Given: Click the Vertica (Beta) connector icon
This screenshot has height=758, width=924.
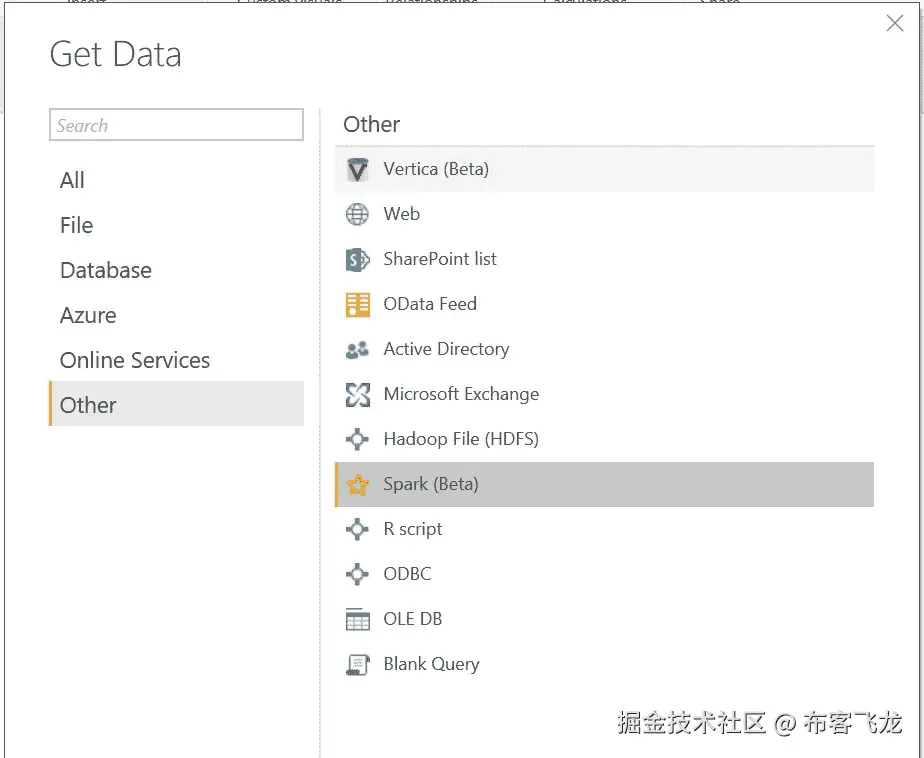Looking at the screenshot, I should pos(357,170).
